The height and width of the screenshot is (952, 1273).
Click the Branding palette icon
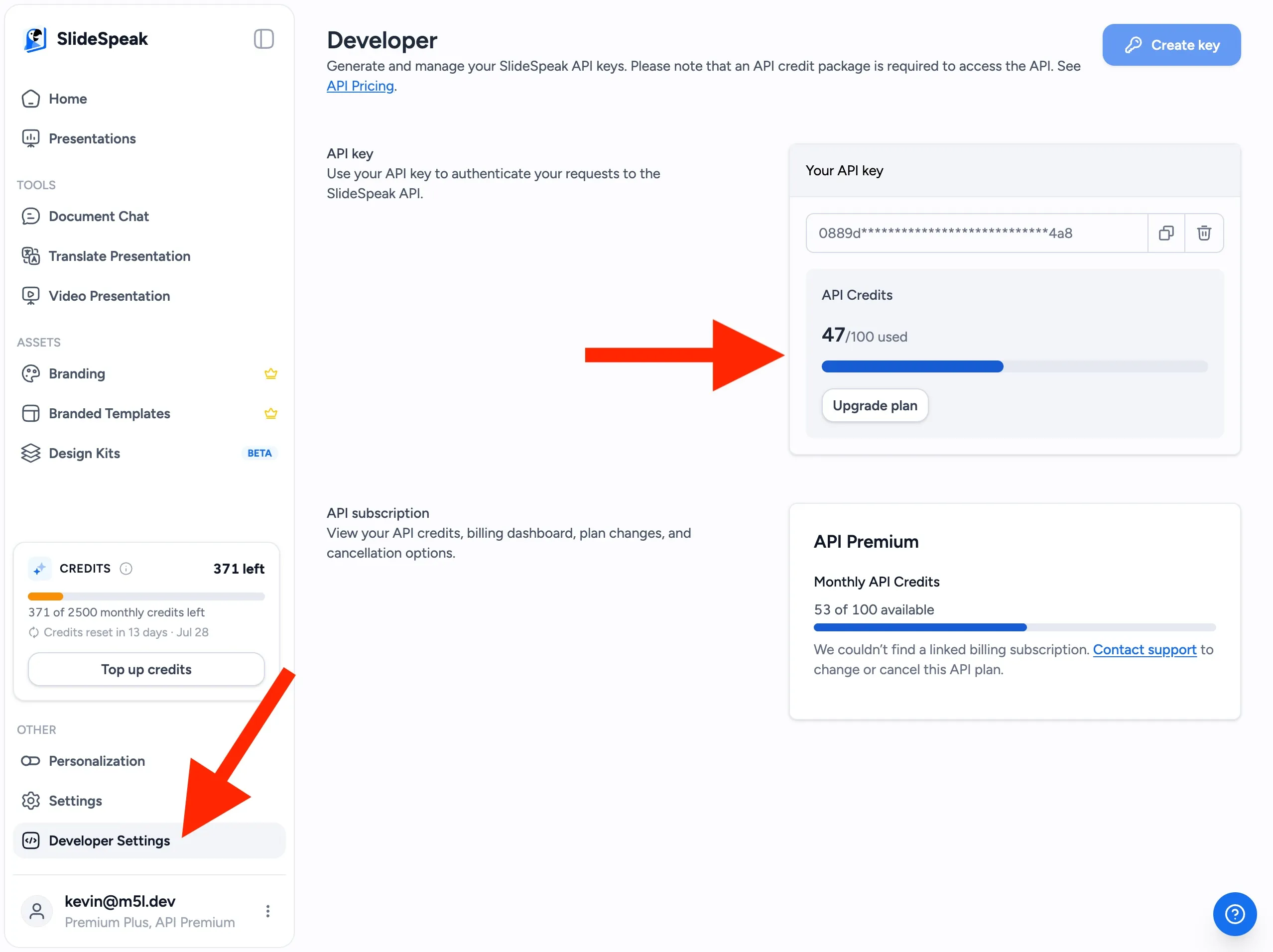(30, 374)
